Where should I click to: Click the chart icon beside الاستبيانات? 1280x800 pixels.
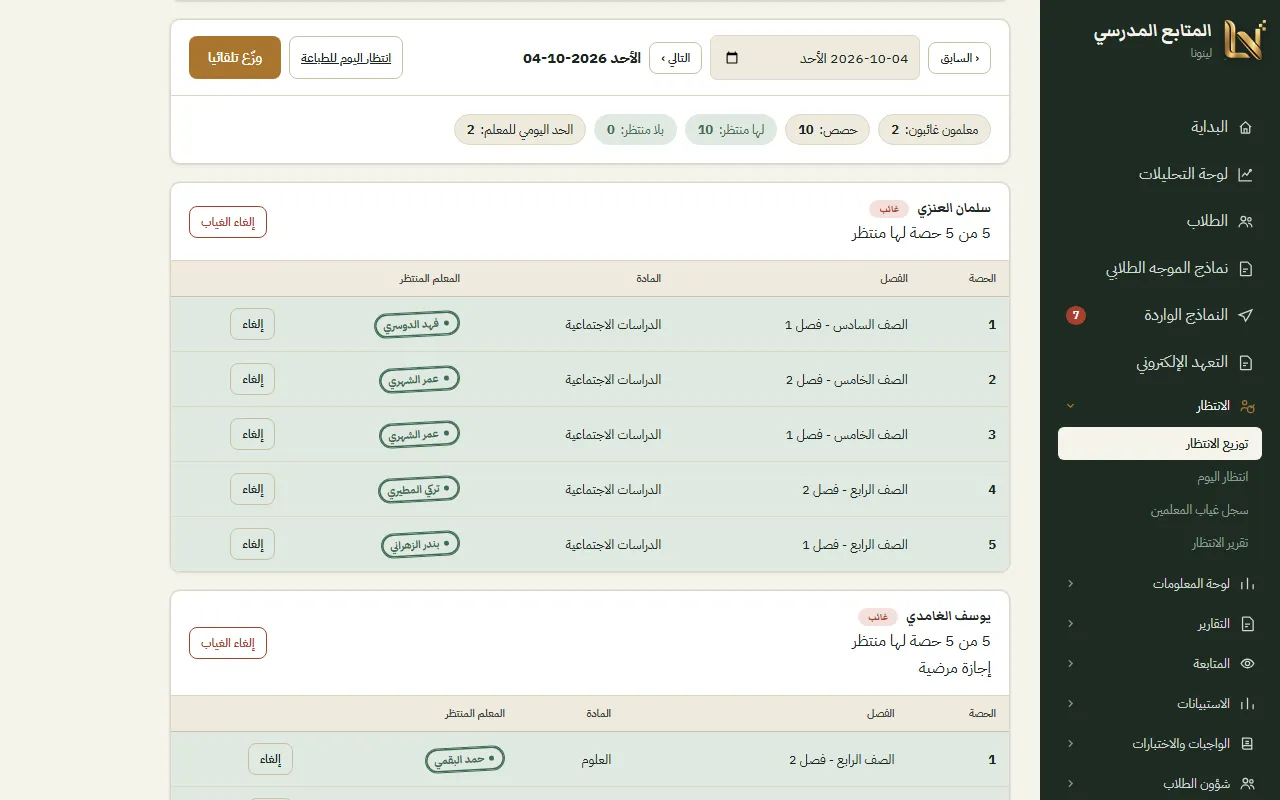click(x=1247, y=704)
